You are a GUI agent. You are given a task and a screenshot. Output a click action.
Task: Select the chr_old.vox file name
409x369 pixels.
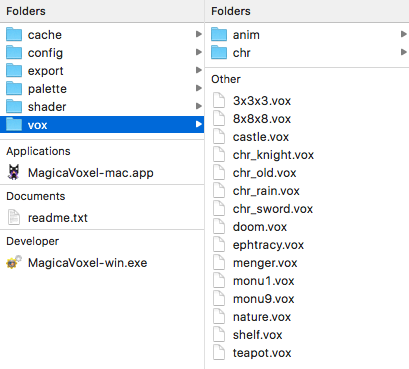pos(265,173)
